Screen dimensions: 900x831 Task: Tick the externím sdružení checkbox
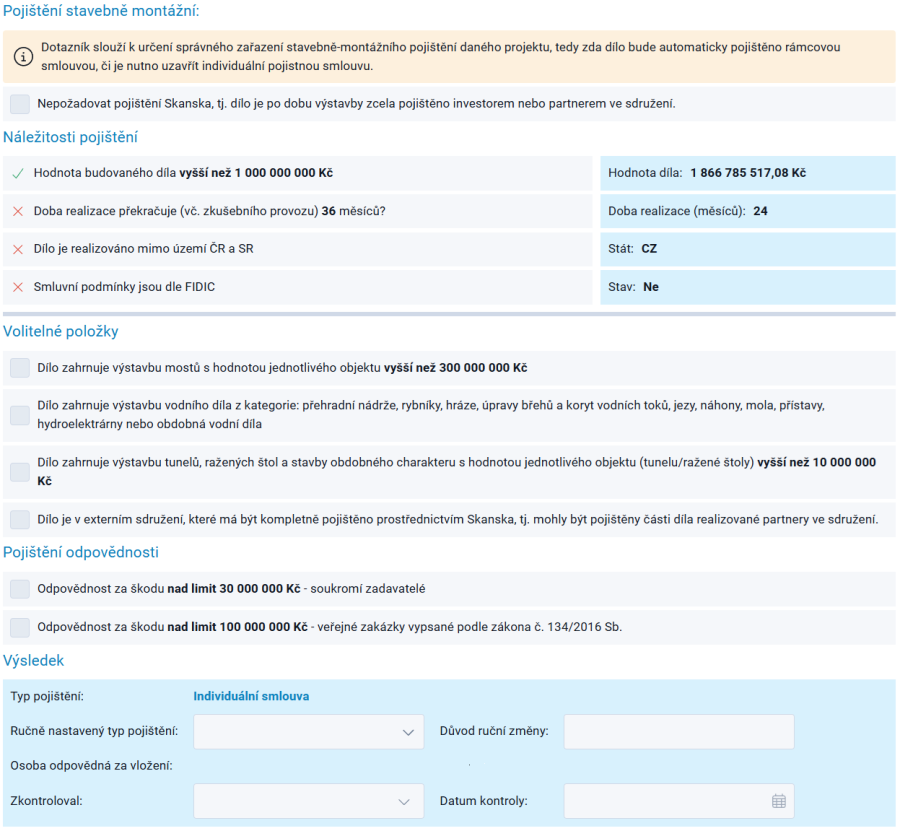tap(20, 519)
